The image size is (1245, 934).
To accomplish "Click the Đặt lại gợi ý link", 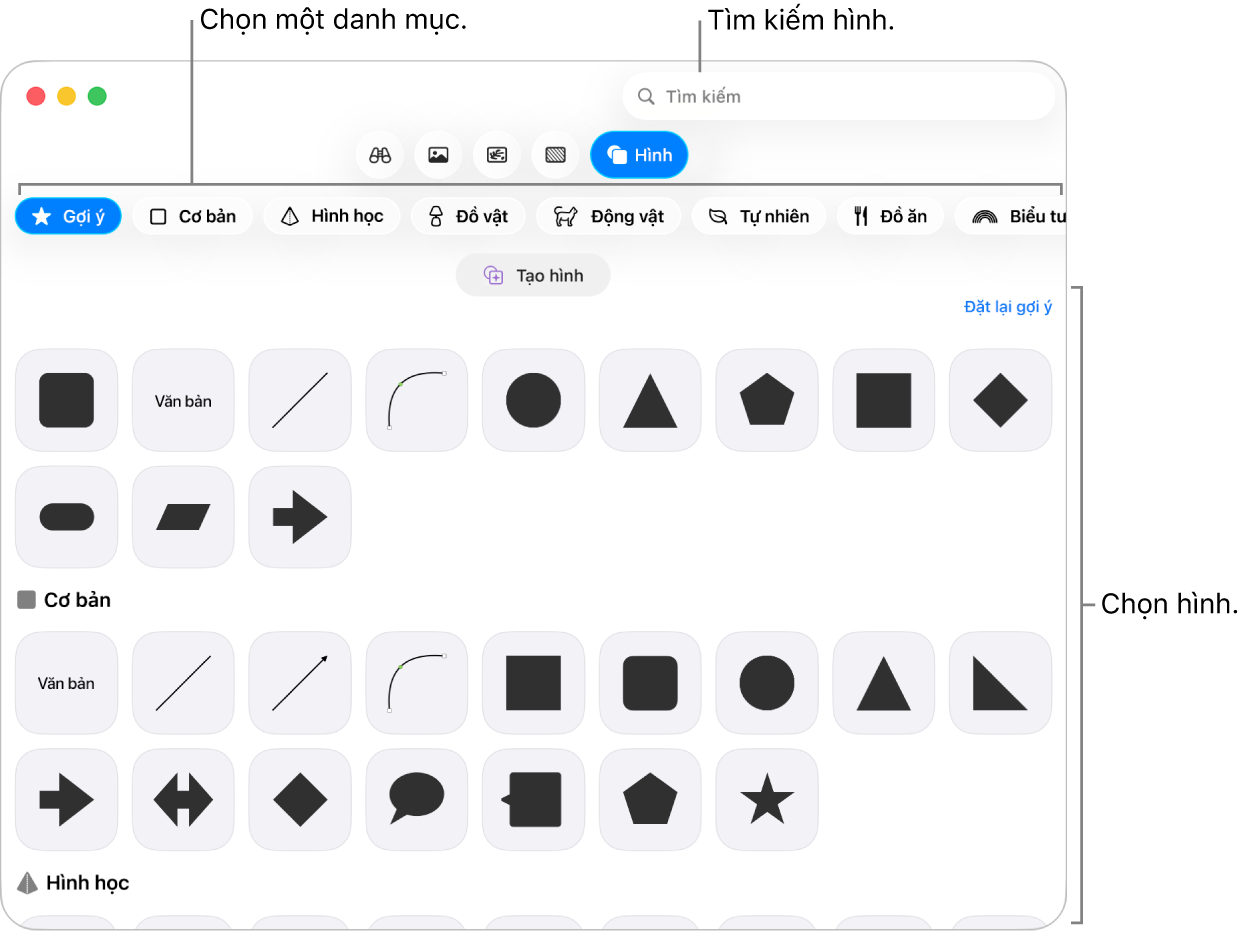I will pyautogui.click(x=1008, y=307).
